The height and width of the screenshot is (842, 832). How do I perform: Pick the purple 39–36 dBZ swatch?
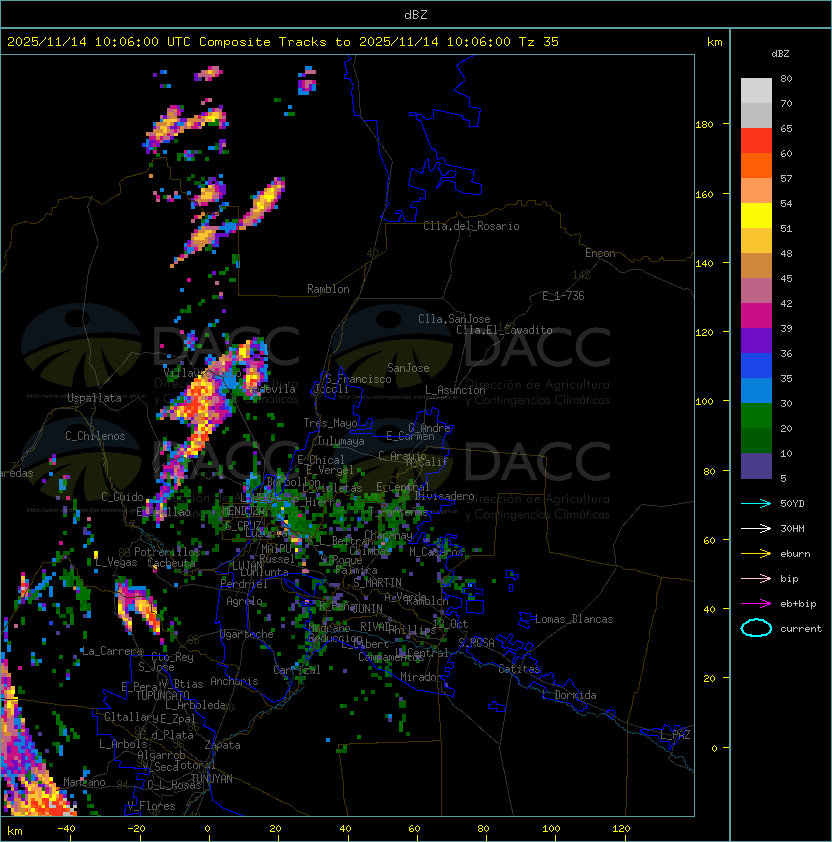coord(756,340)
